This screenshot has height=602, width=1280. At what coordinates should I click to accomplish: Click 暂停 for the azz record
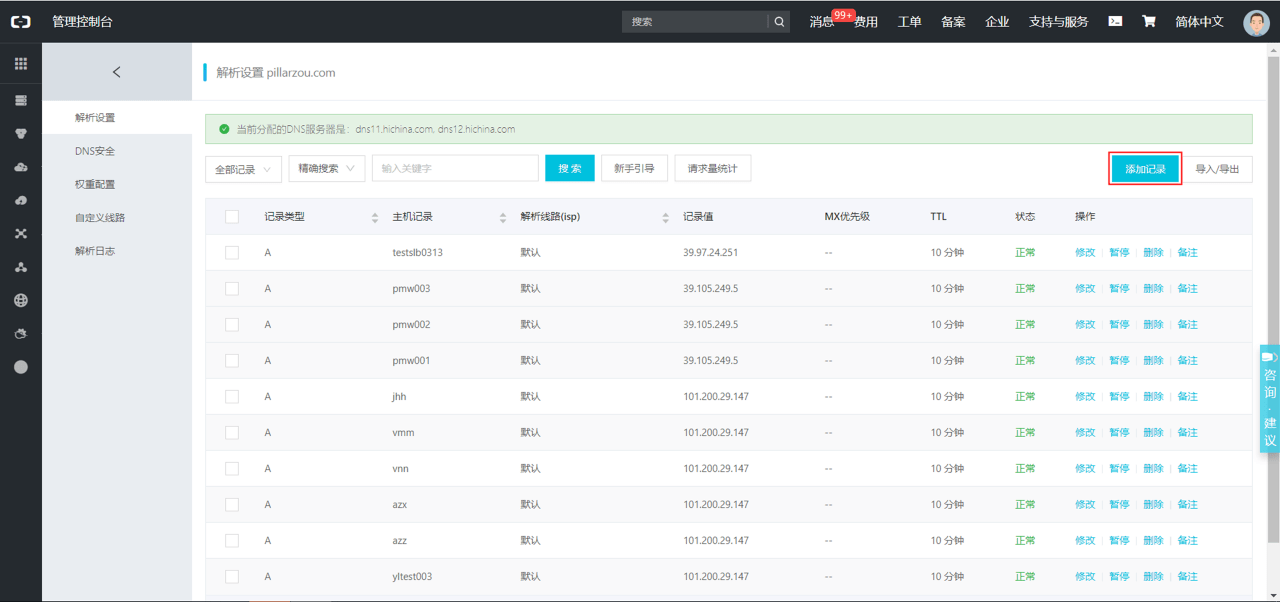(x=1119, y=541)
